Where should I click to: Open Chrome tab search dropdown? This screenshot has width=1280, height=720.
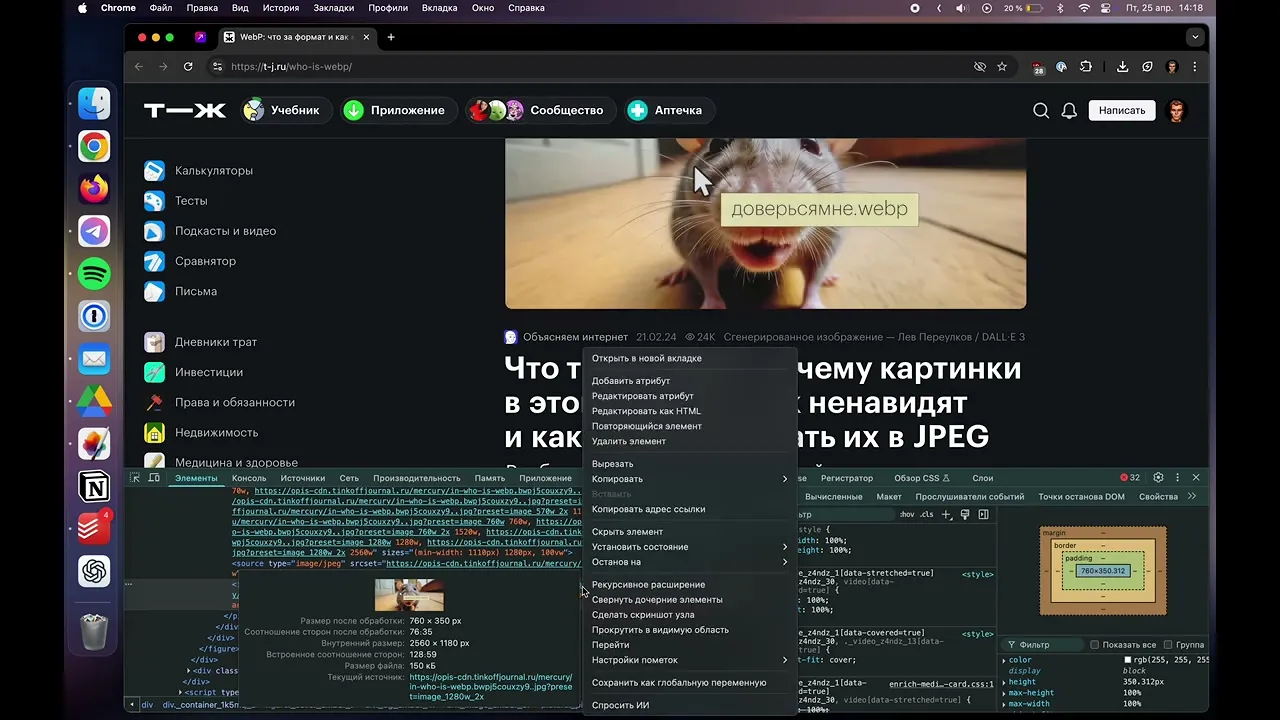click(x=1194, y=37)
